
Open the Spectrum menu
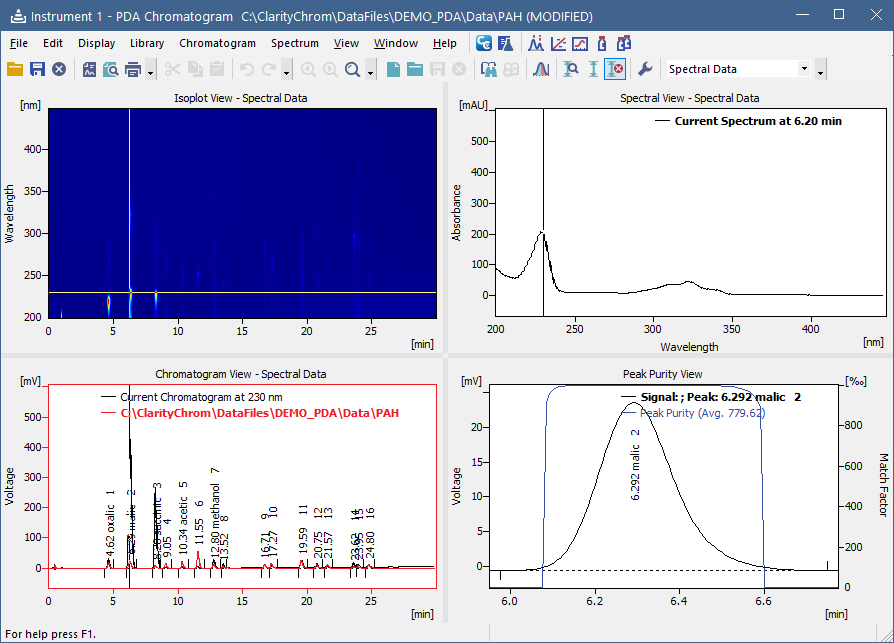(295, 43)
